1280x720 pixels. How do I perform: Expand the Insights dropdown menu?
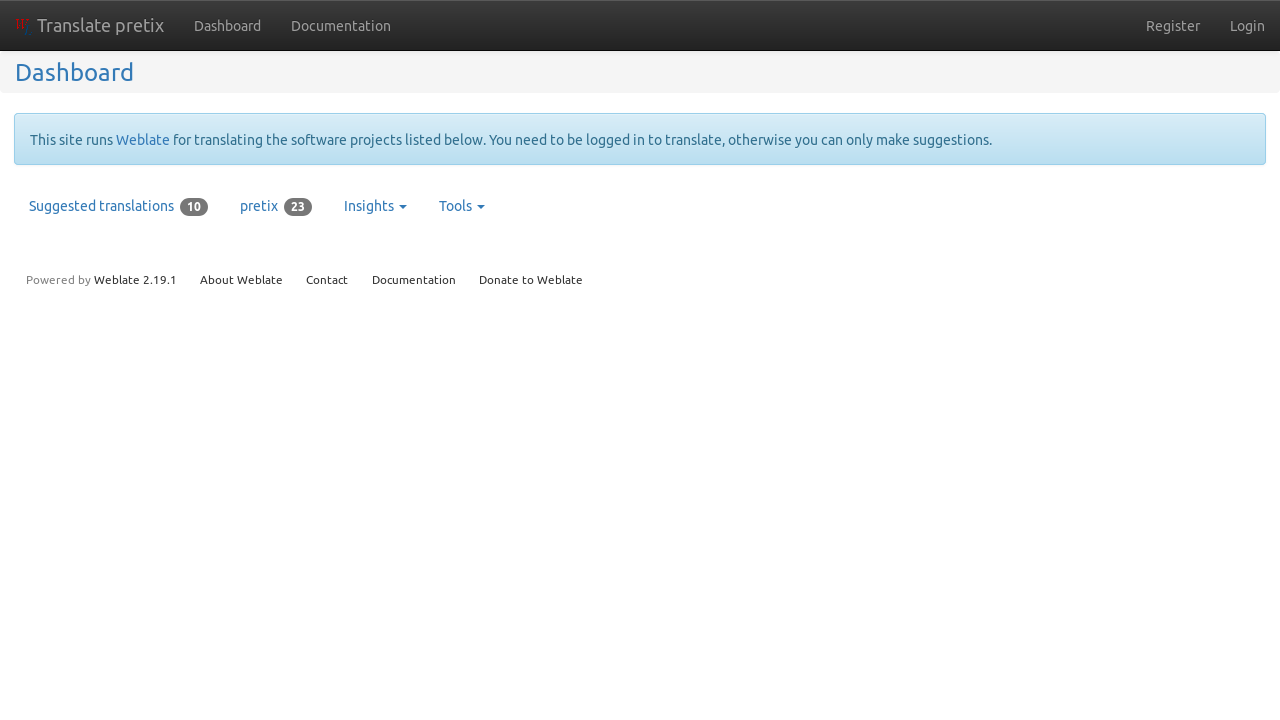(x=374, y=206)
